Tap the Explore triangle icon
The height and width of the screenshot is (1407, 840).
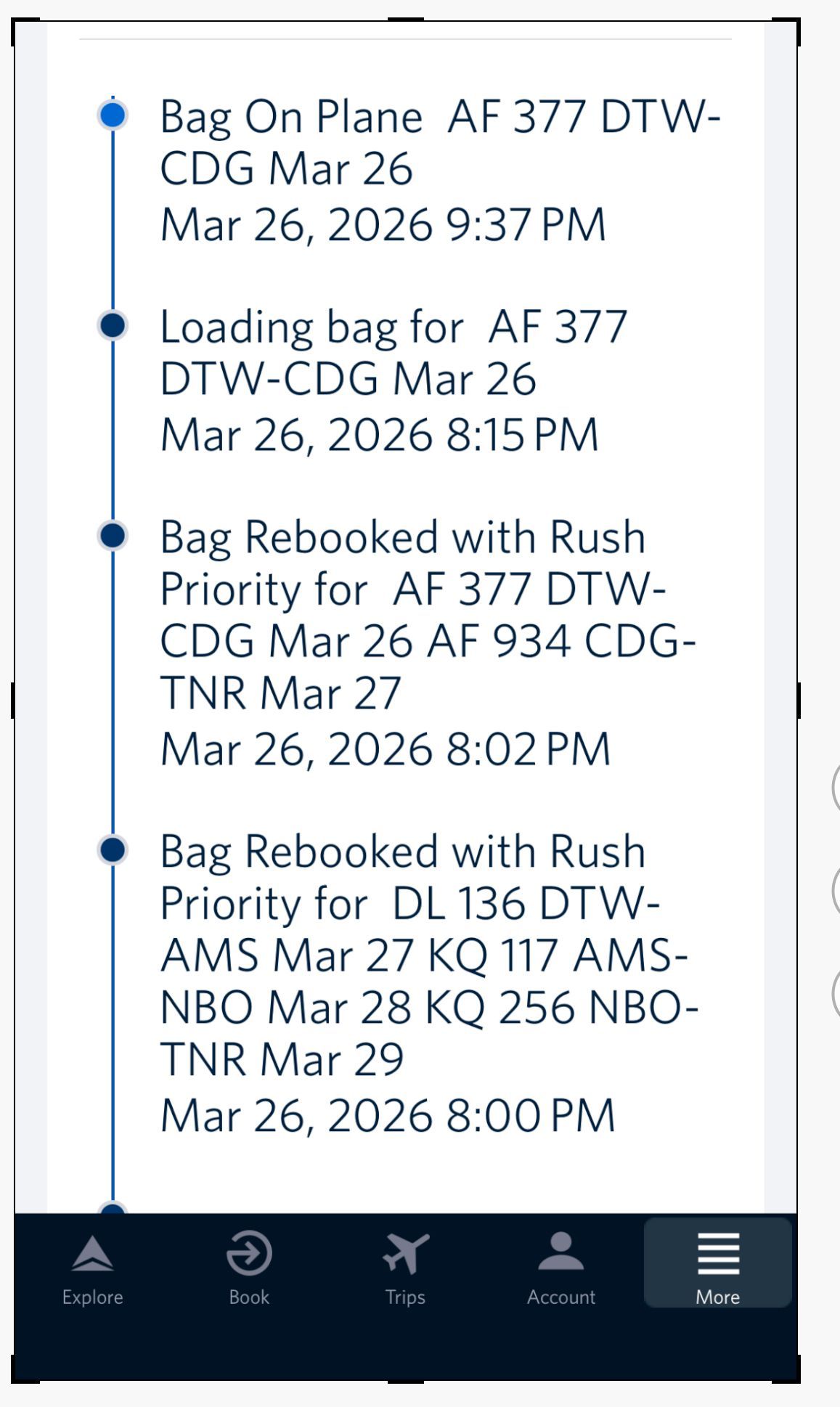[92, 1254]
